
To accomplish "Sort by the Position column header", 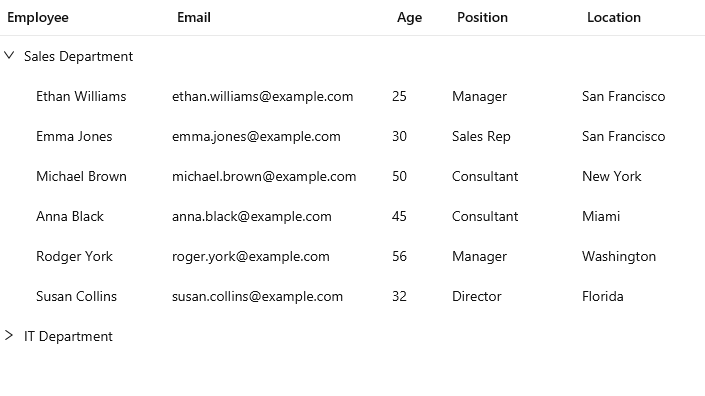I will coord(482,18).
